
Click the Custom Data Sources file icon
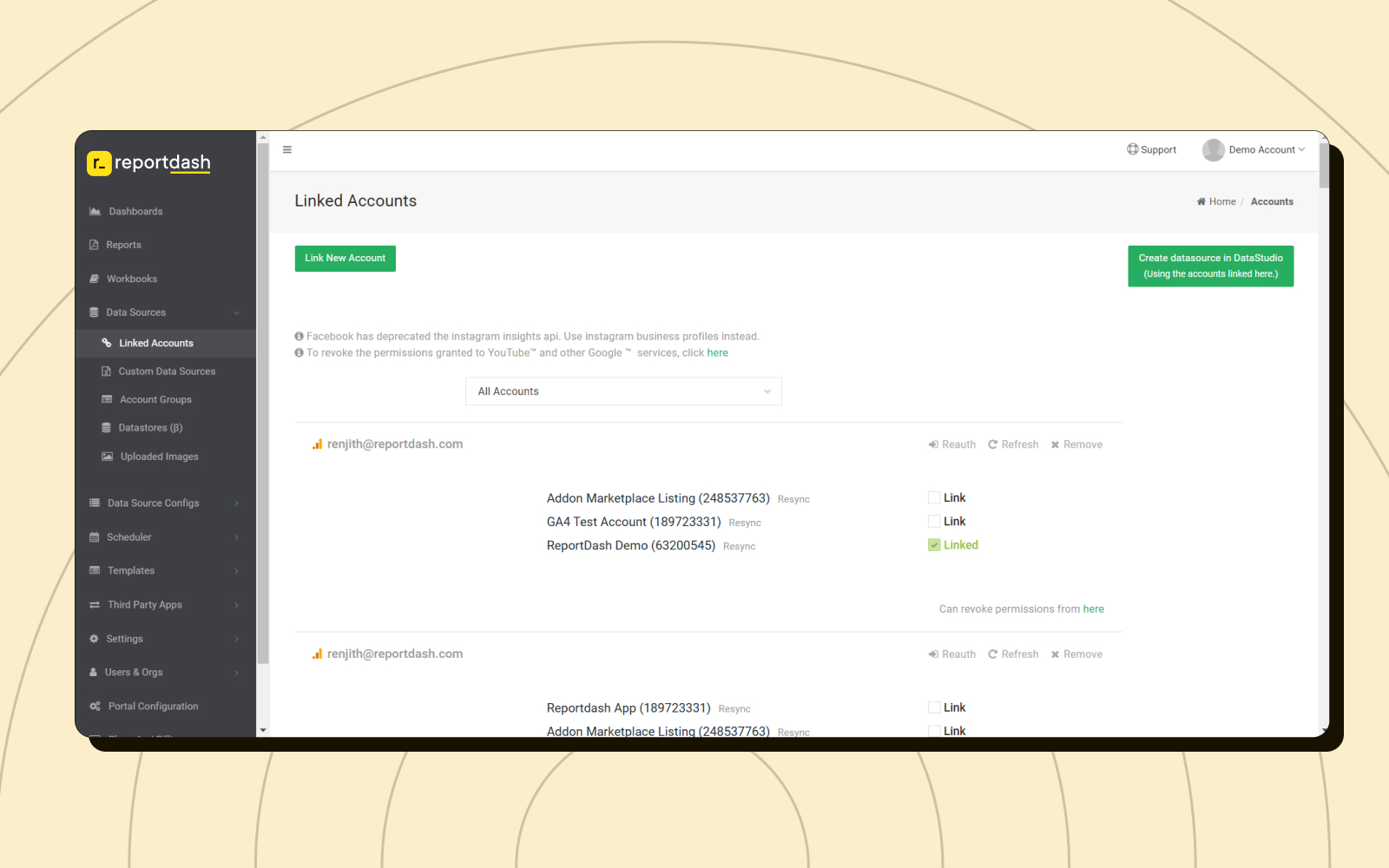click(x=107, y=372)
